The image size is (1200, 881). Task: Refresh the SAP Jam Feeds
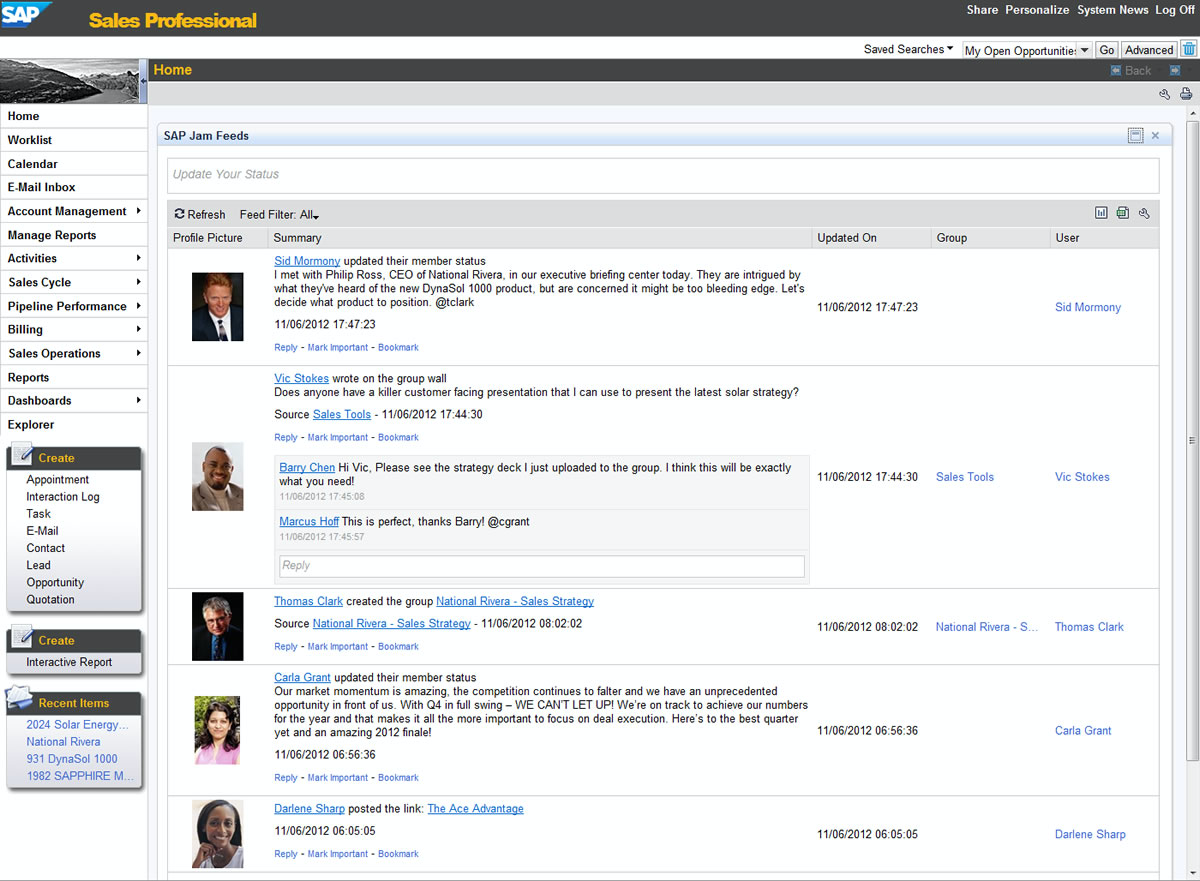click(199, 214)
